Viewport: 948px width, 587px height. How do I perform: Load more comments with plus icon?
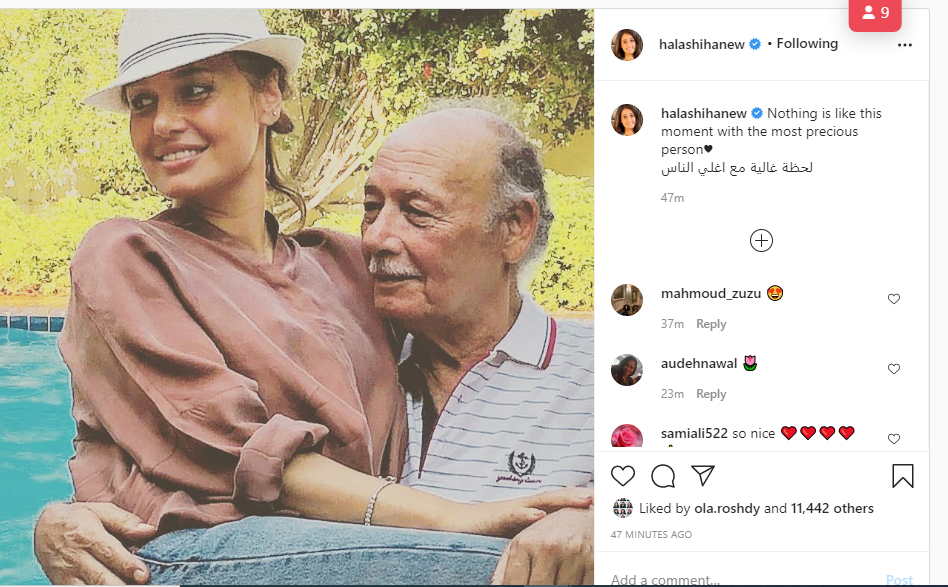point(761,240)
